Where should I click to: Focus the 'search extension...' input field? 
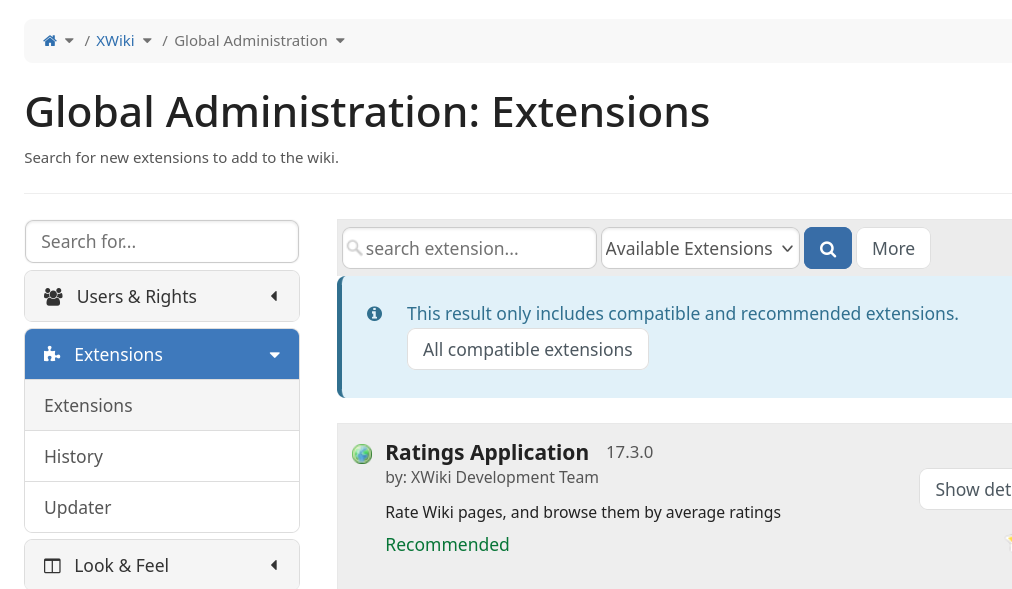point(469,248)
